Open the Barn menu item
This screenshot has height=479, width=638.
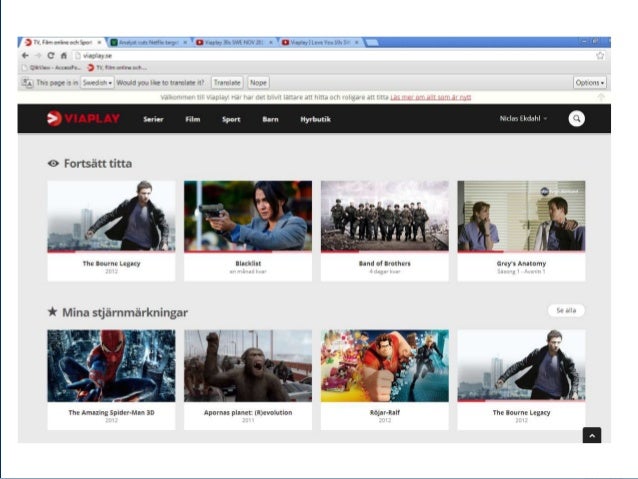coord(271,119)
